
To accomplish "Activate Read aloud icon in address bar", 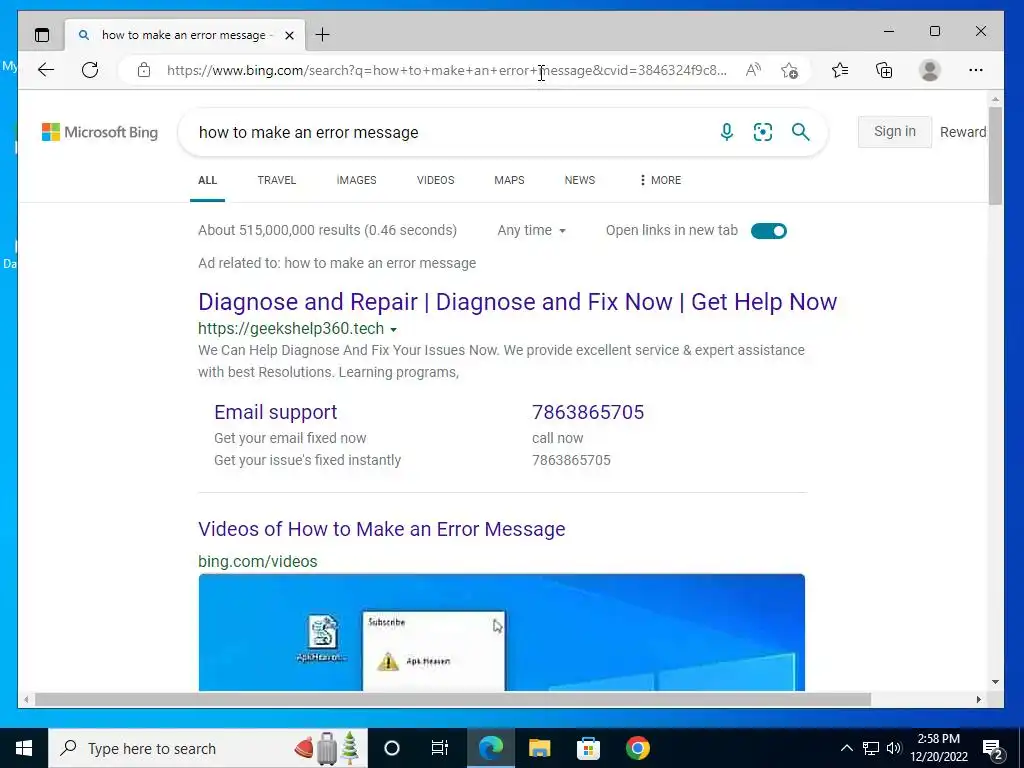I will (753, 70).
